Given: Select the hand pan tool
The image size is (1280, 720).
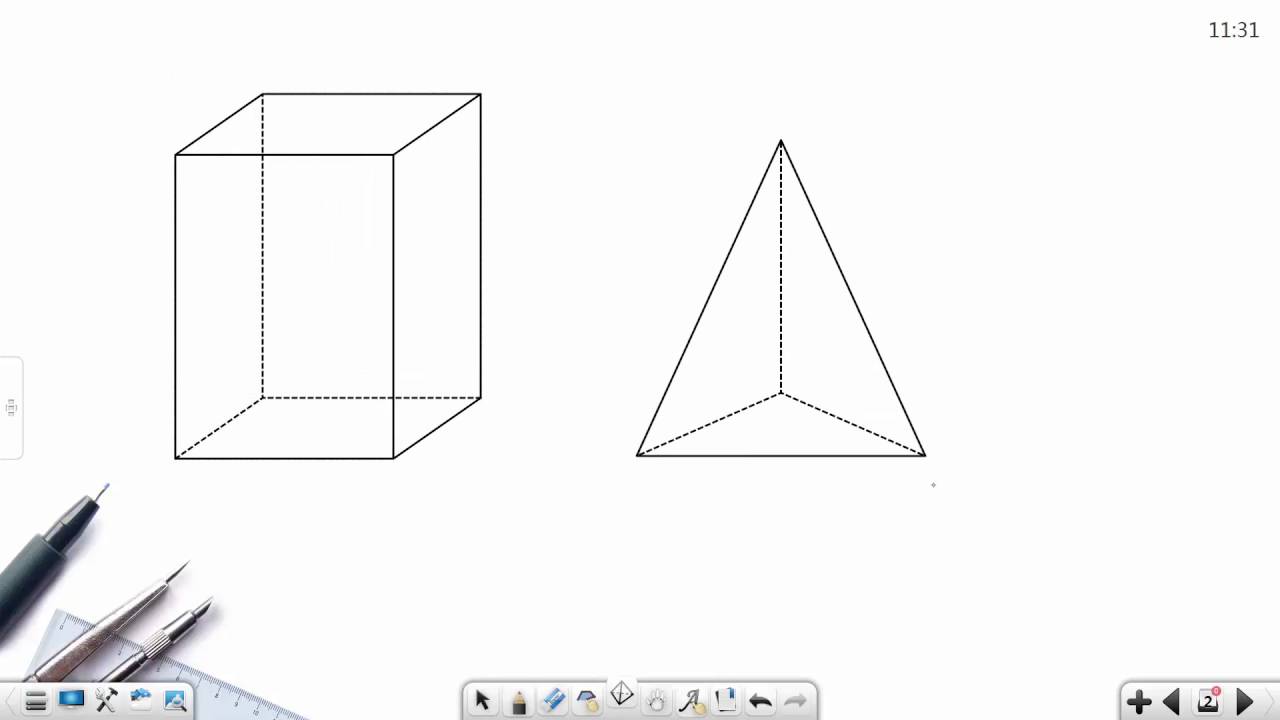Looking at the screenshot, I should coord(656,701).
